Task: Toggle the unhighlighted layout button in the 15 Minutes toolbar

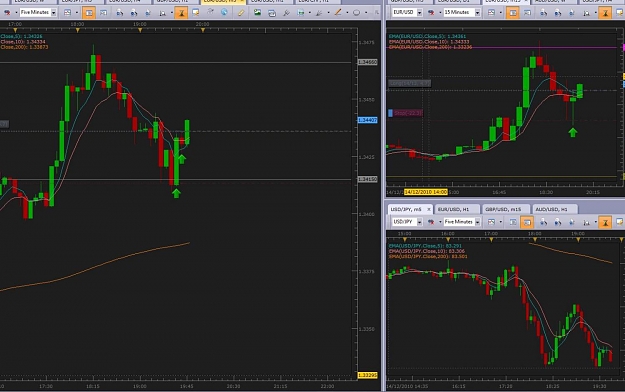Action: click(x=527, y=13)
